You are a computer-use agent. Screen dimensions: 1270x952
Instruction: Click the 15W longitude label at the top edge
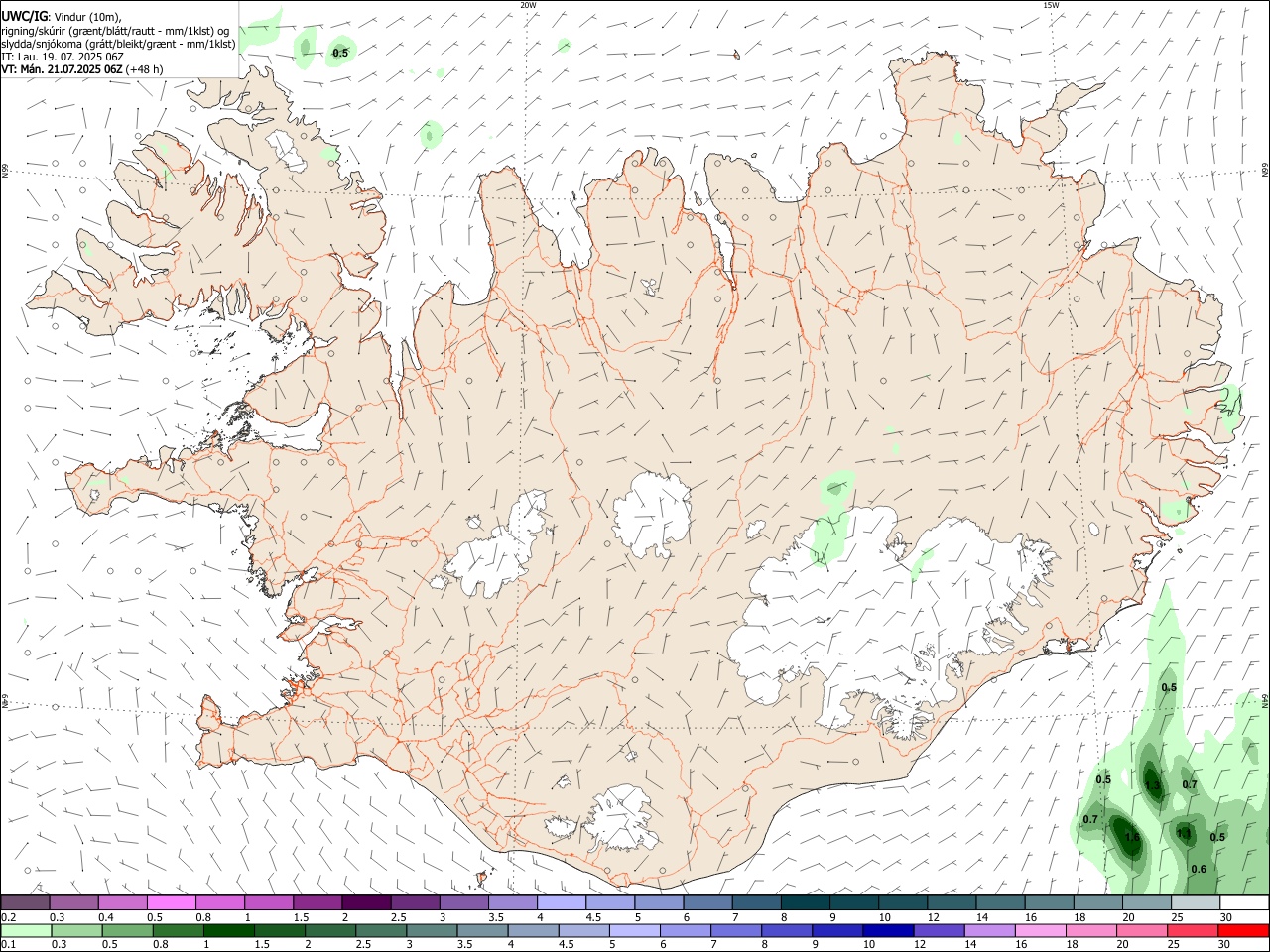[x=1051, y=5]
